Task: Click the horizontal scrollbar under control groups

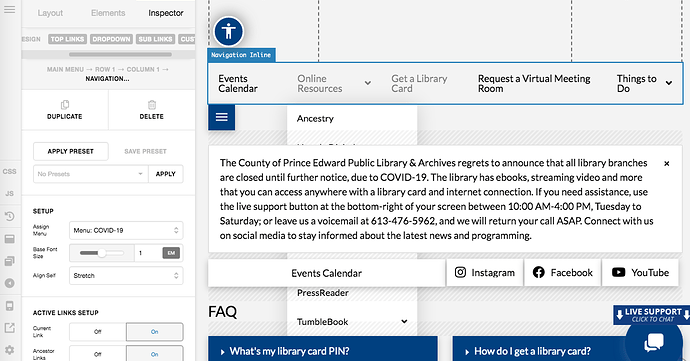Action: (120, 55)
